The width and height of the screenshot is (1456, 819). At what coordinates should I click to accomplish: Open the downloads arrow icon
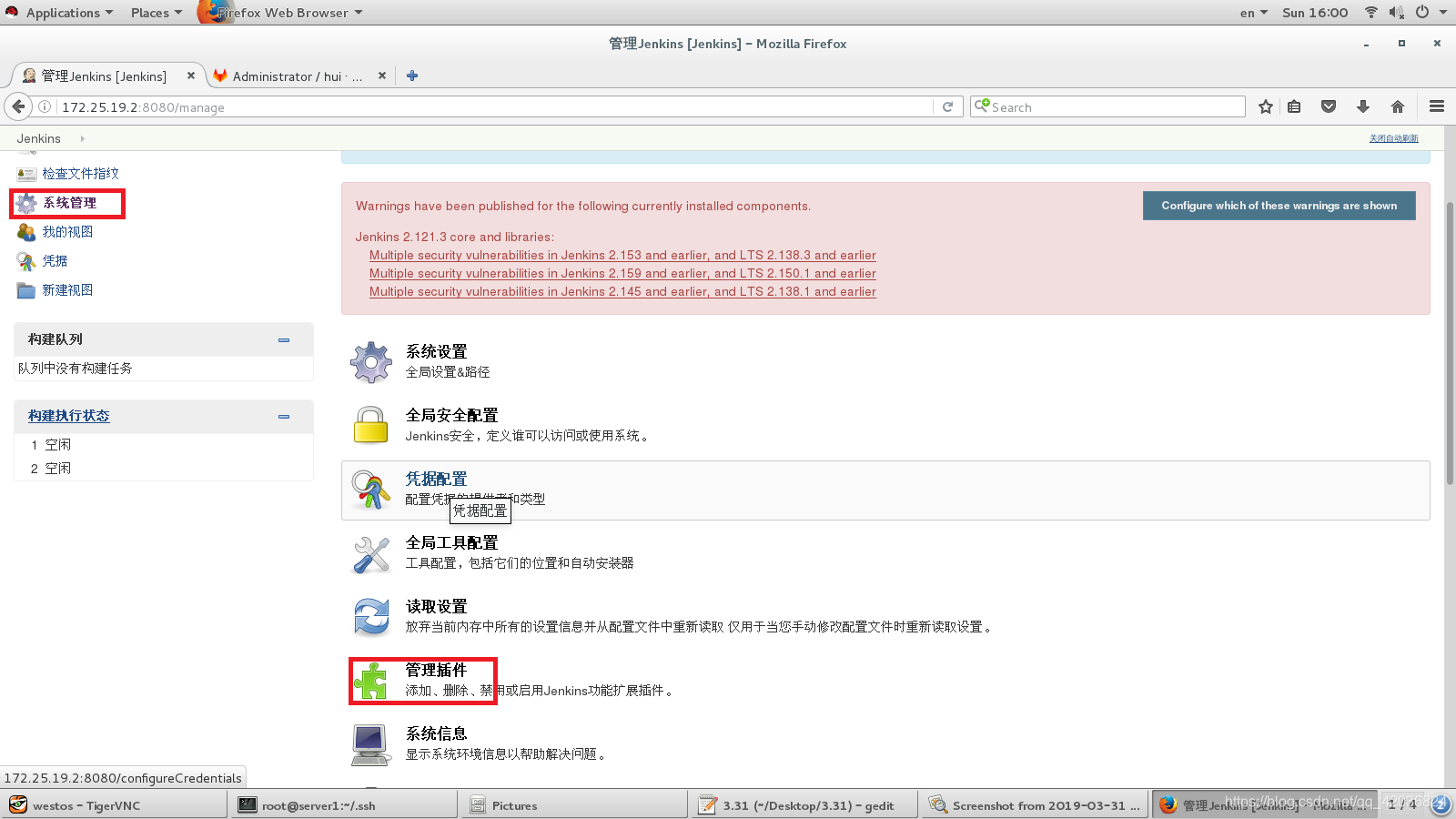tap(1363, 106)
